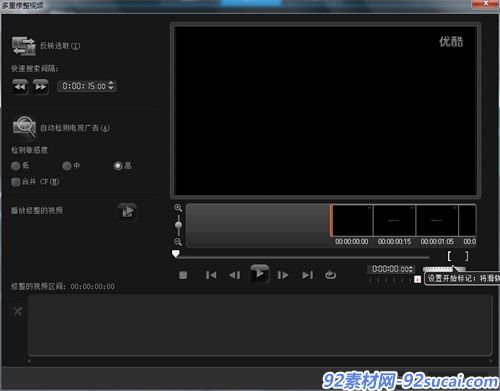Image resolution: width=500 pixels, height=391 pixels.
Task: Adjust the playback timecode spinner arrows
Action: click(x=411, y=269)
